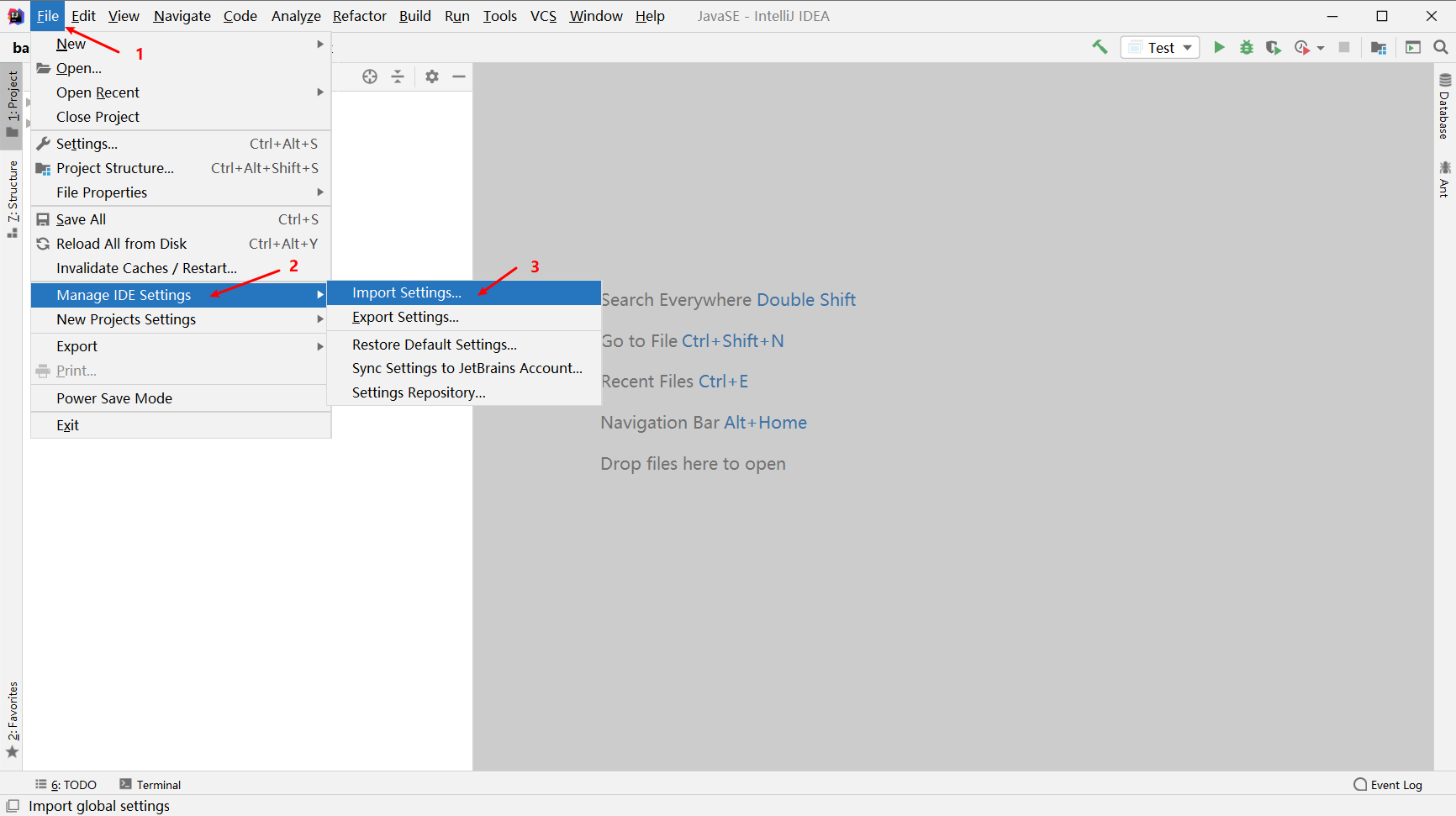Screen dimensions: 1456x816
Task: Open the Window menu
Action: (x=596, y=16)
